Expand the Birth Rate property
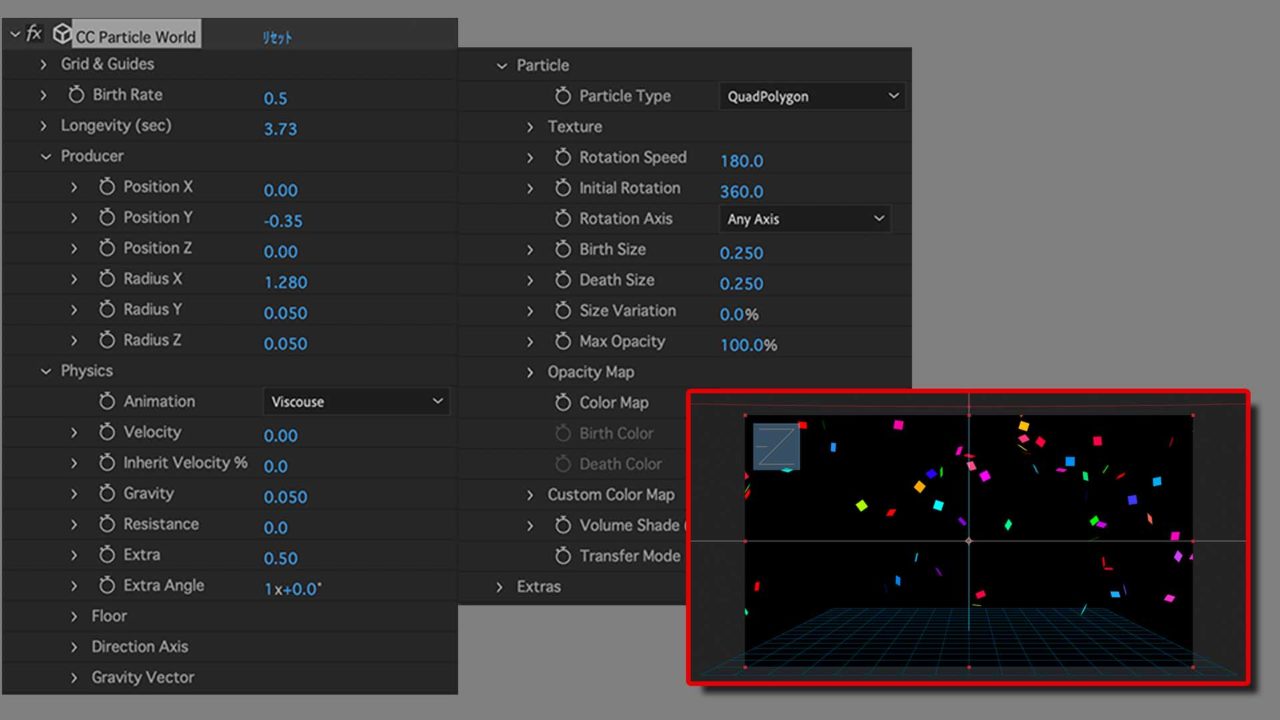Viewport: 1280px width, 720px height. (43, 95)
